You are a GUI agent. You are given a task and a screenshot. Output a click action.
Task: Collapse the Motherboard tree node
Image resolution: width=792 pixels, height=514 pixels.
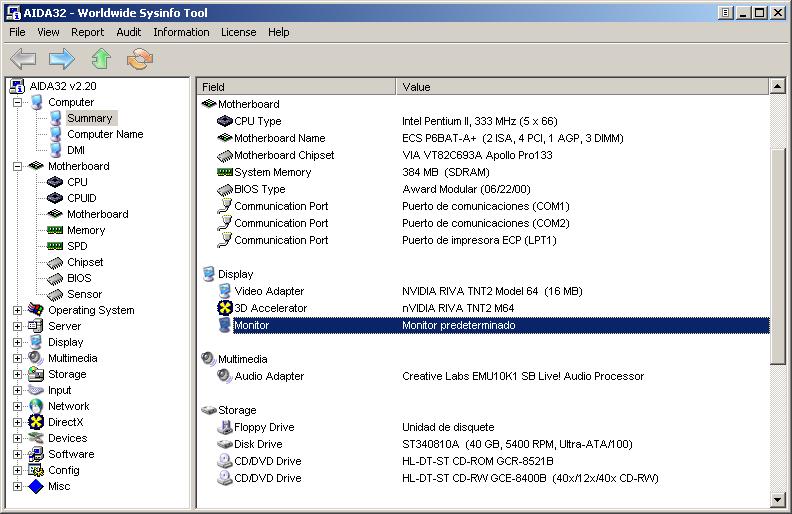pyautogui.click(x=17, y=166)
